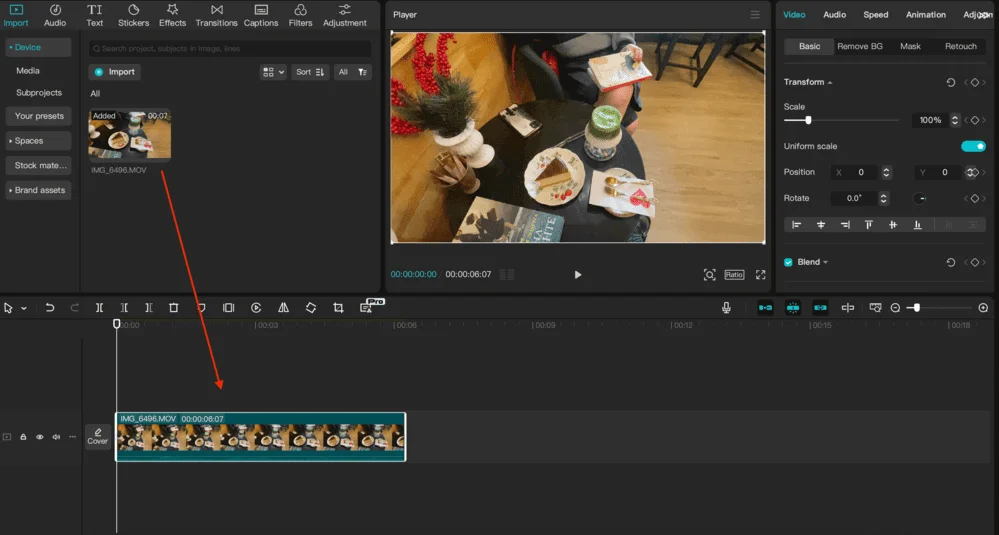Click the delete clip trash icon
Screen dimensions: 999x535
173,308
